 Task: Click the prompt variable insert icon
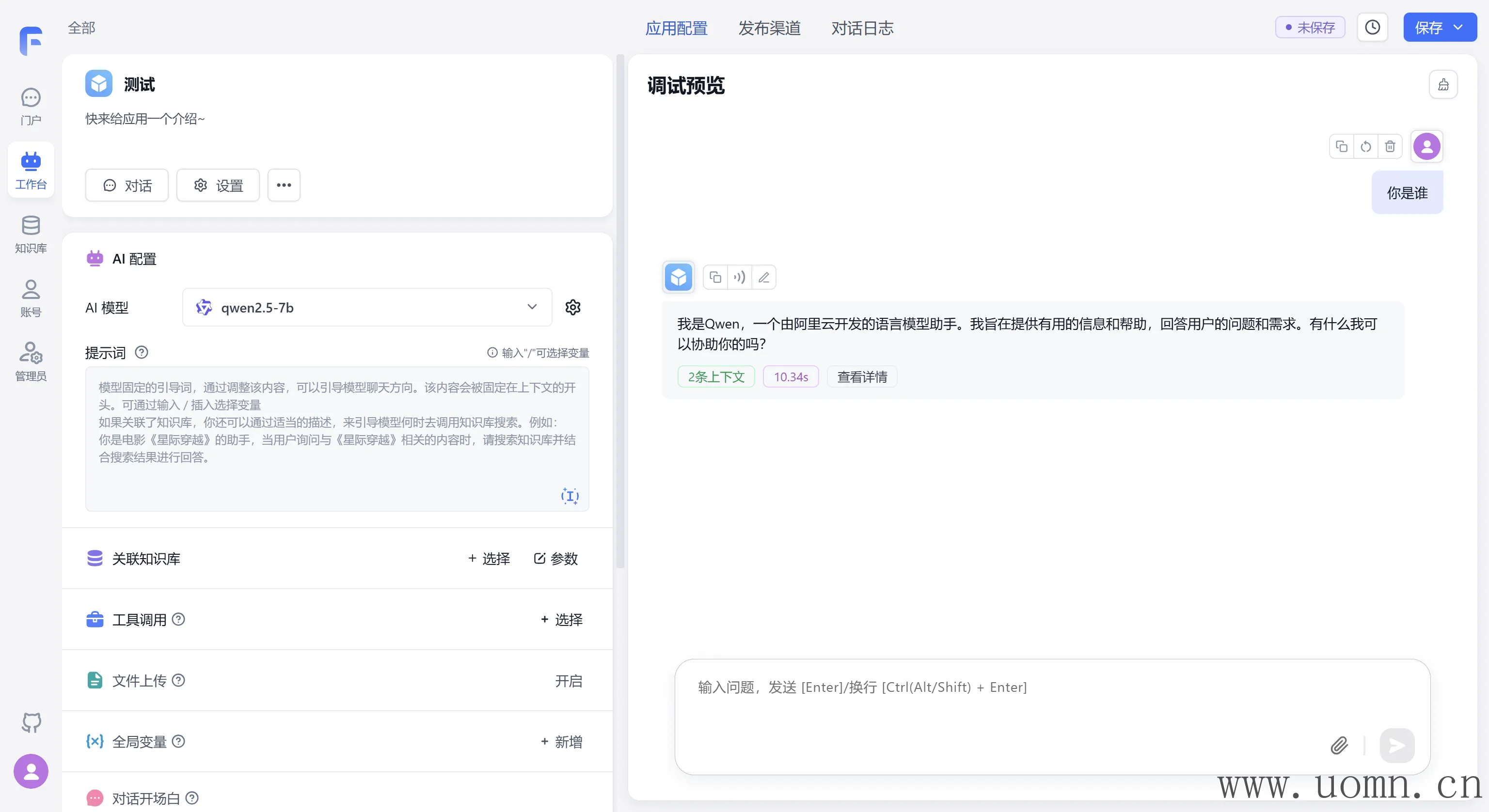pos(570,496)
